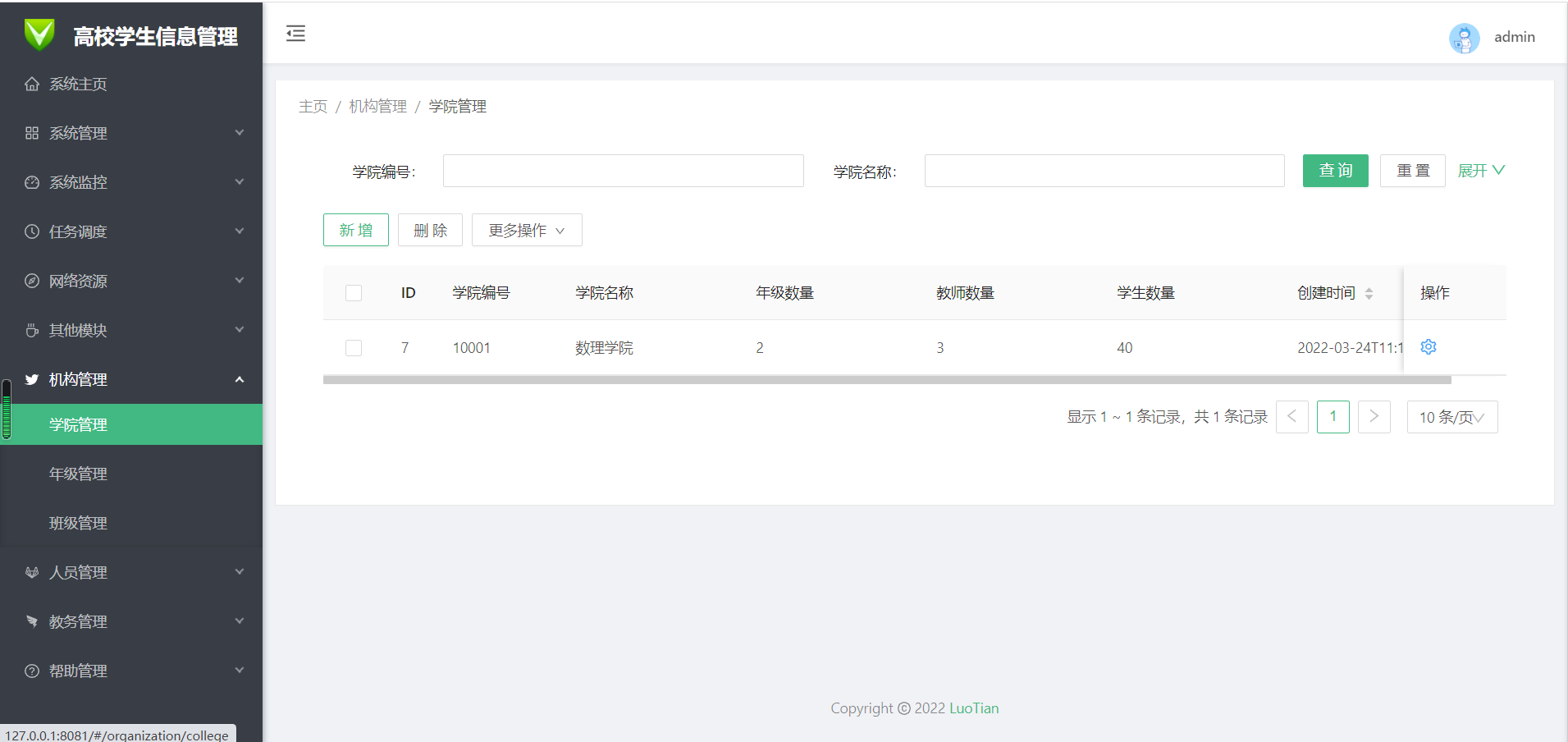The height and width of the screenshot is (742, 1568).
Task: Open the 更多操作 dropdown
Action: (x=527, y=230)
